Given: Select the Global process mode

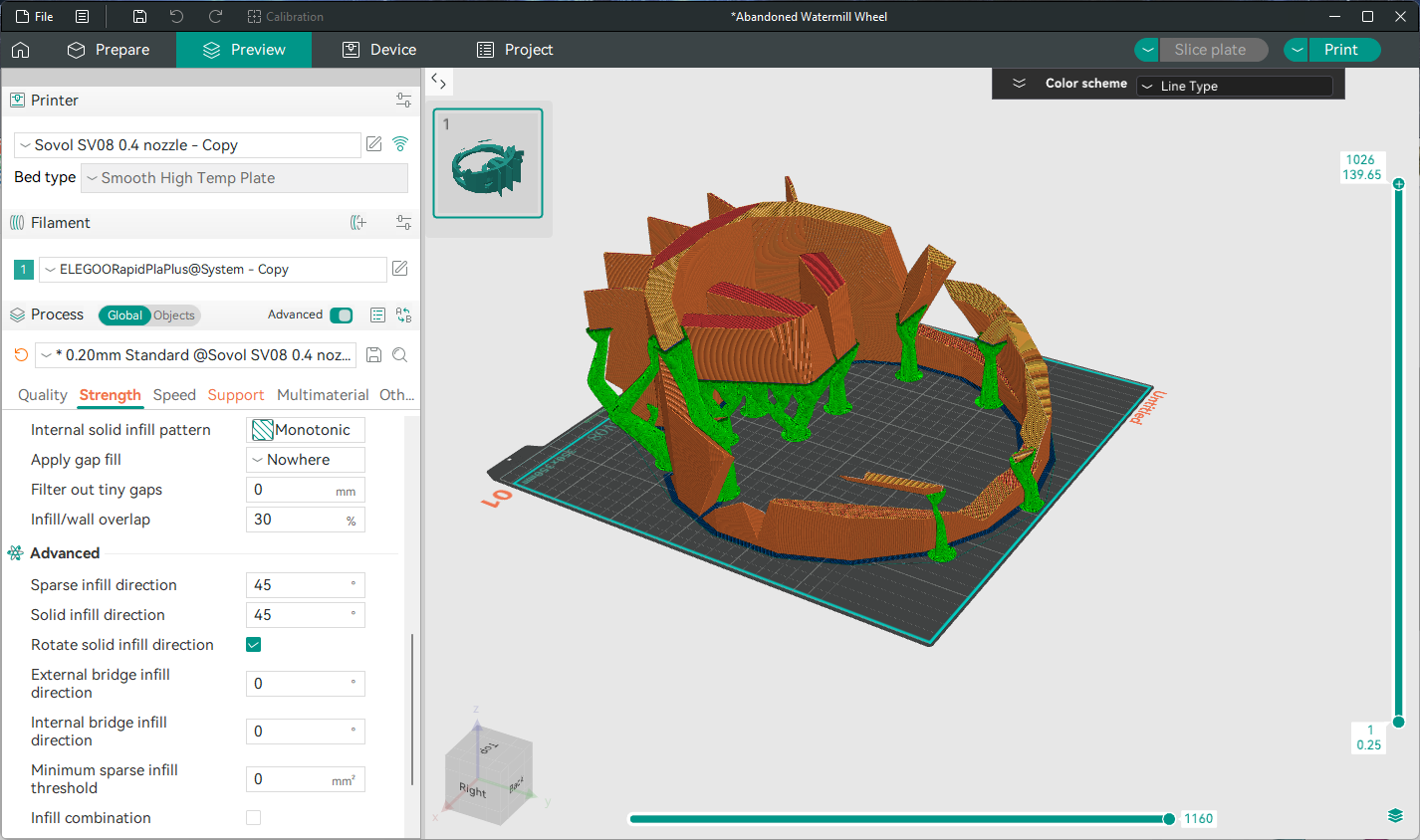Looking at the screenshot, I should pyautogui.click(x=124, y=315).
